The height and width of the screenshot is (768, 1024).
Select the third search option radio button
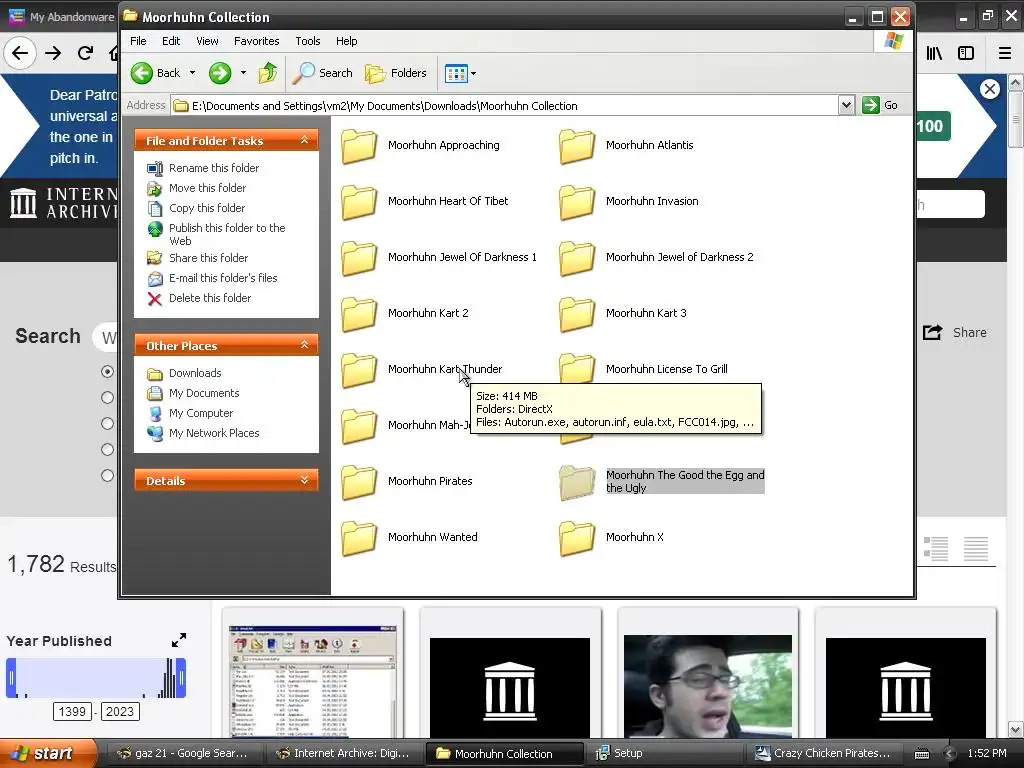[107, 423]
